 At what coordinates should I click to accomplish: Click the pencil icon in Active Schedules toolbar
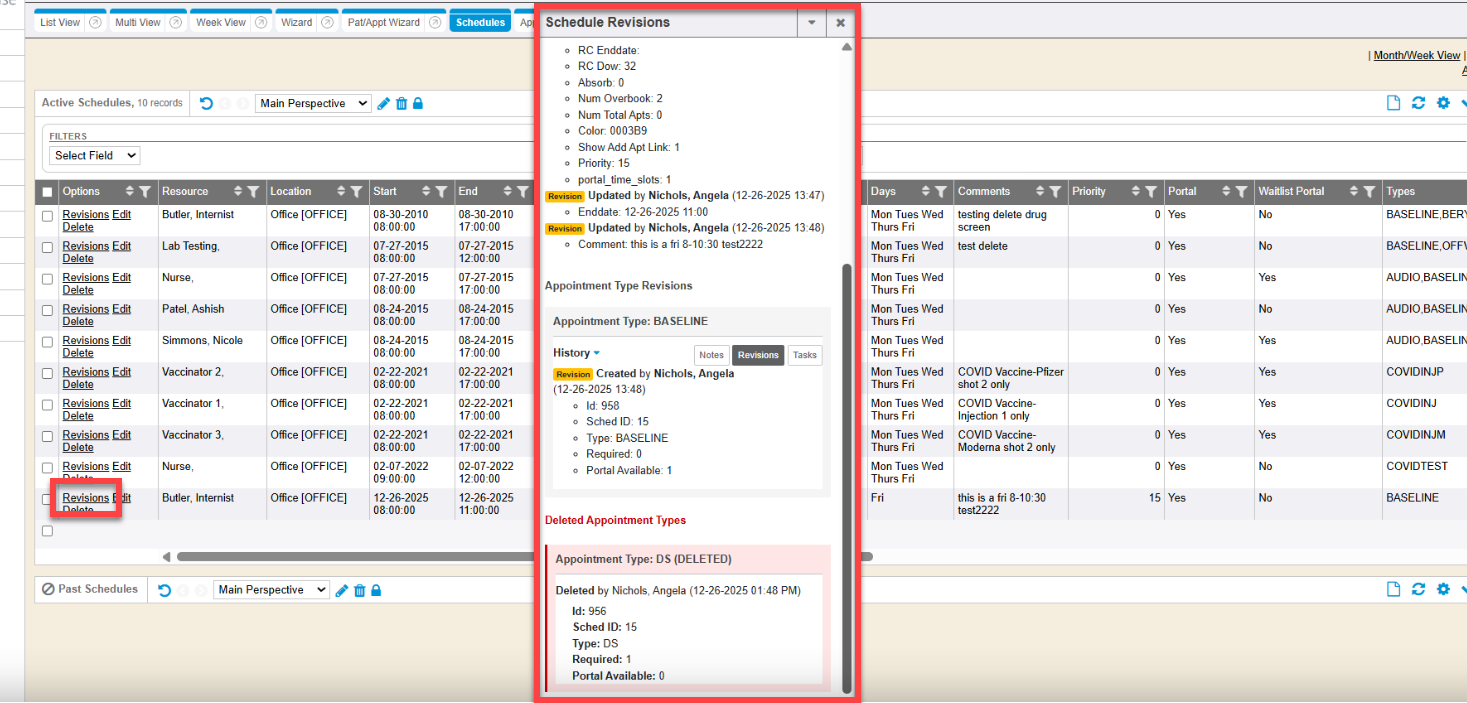(384, 103)
